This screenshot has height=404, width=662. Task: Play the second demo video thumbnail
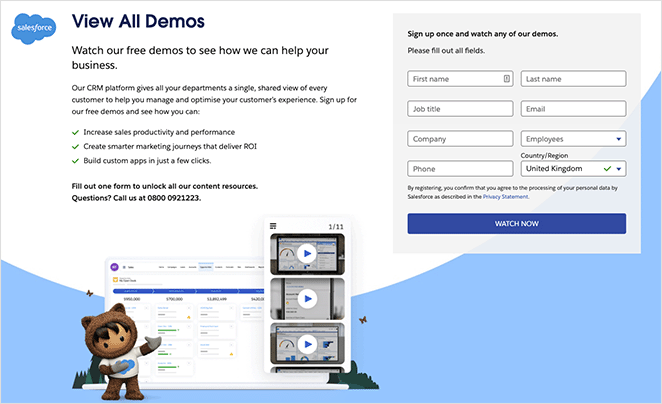[307, 299]
